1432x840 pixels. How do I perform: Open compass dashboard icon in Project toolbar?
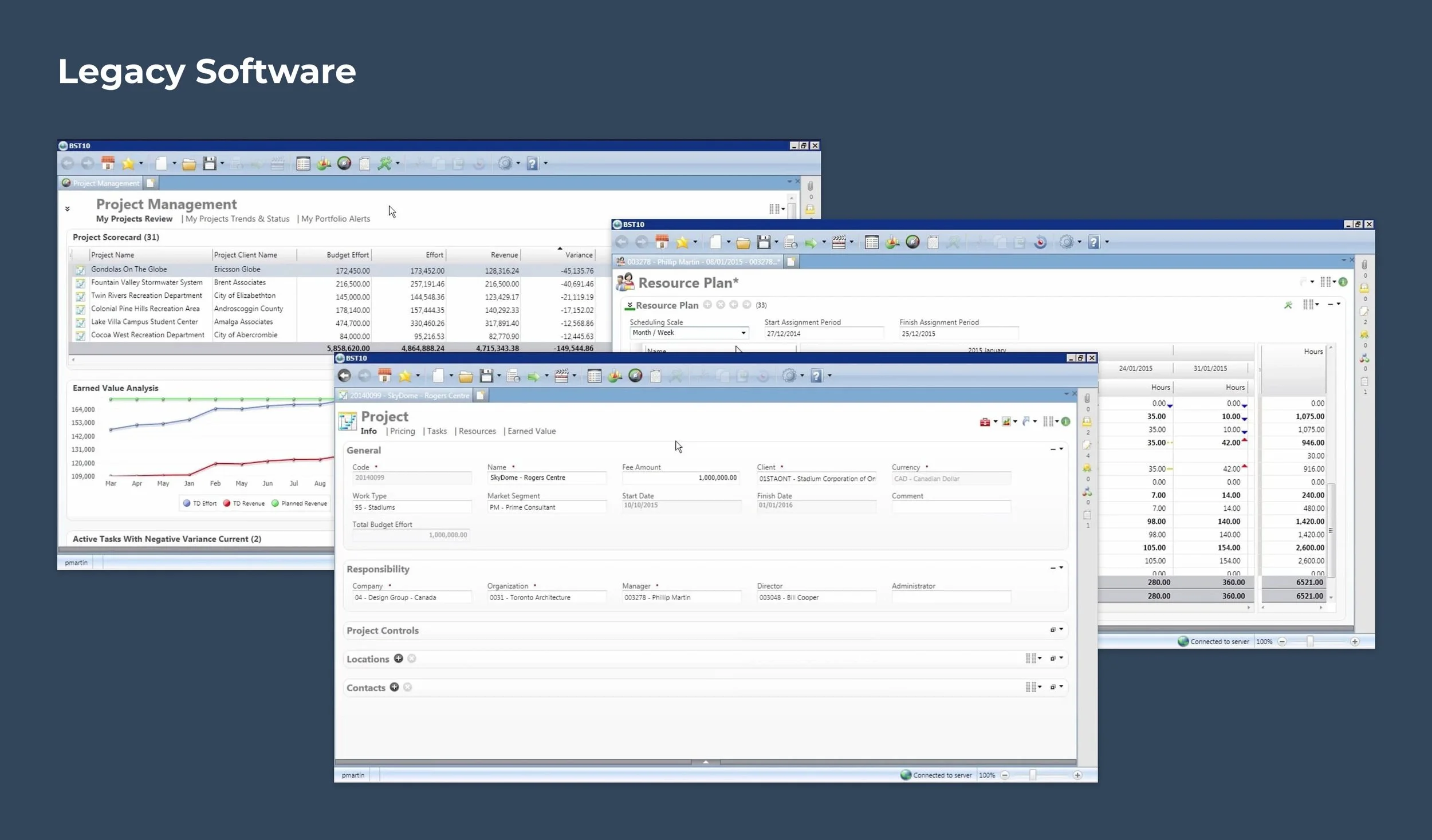[x=635, y=376]
